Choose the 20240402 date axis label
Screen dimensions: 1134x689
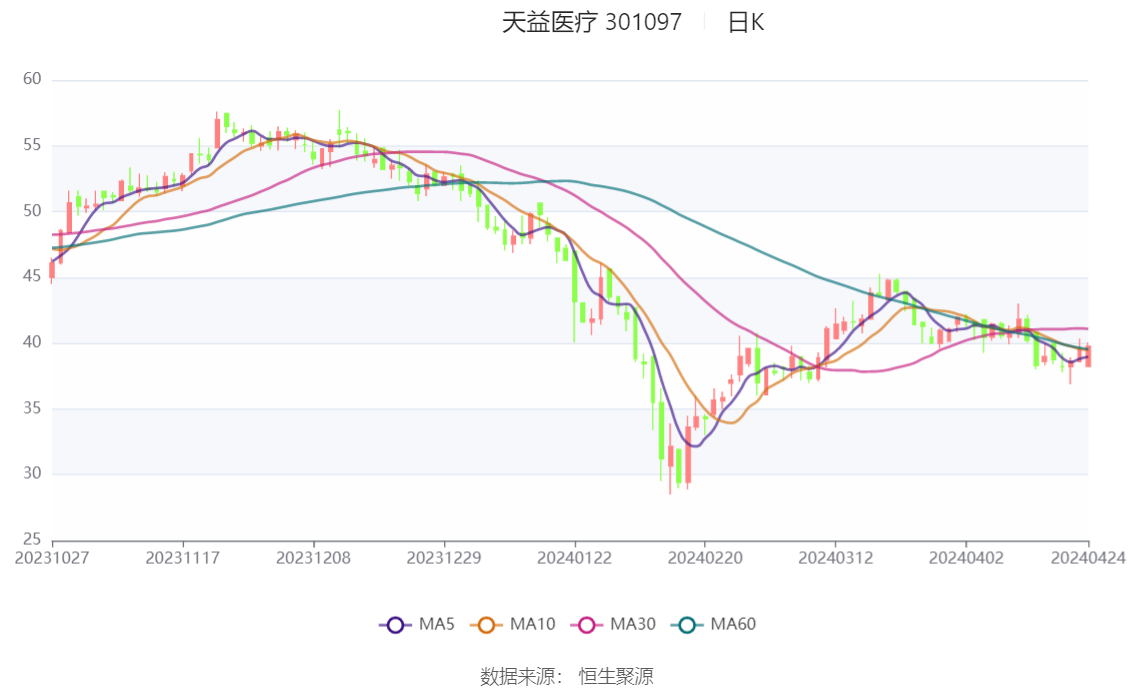tap(965, 558)
